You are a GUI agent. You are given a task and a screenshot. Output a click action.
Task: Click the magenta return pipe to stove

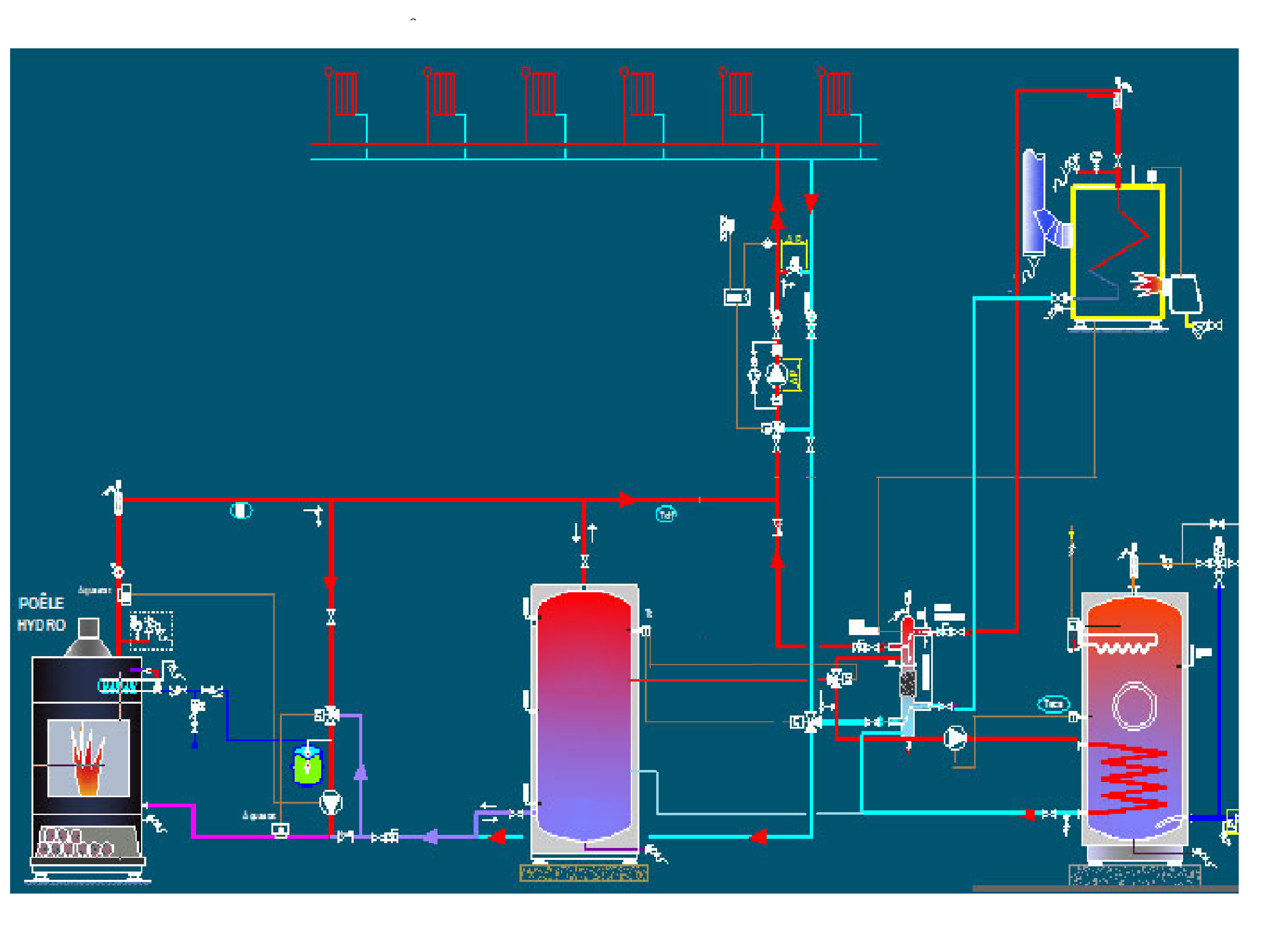pyautogui.click(x=229, y=836)
